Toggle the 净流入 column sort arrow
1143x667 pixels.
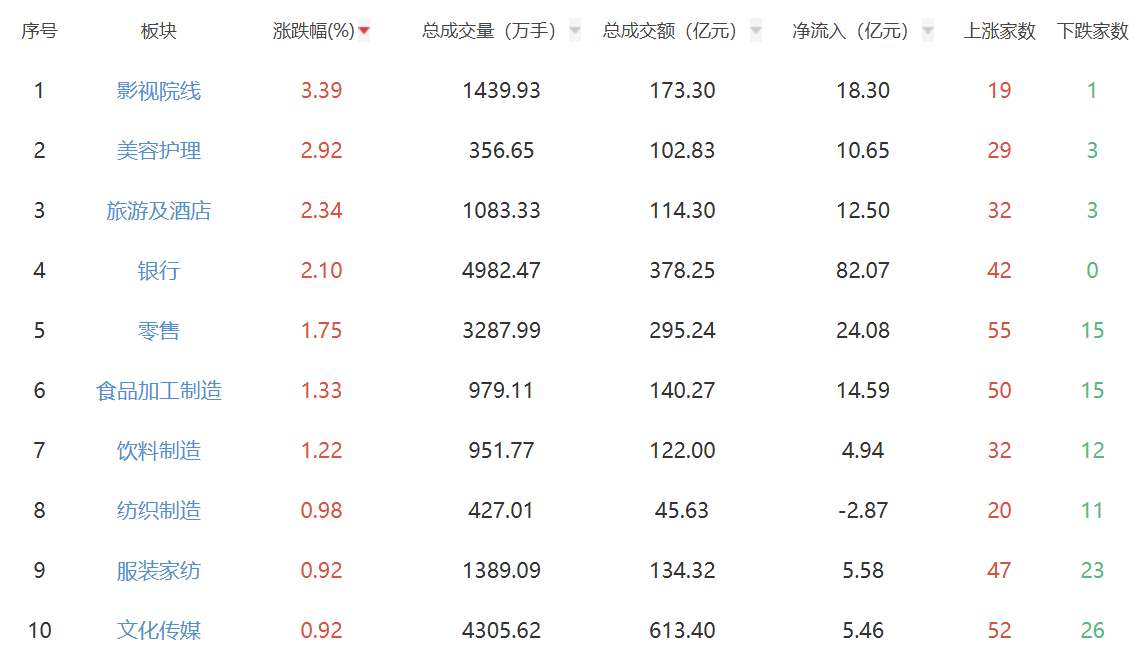[928, 31]
